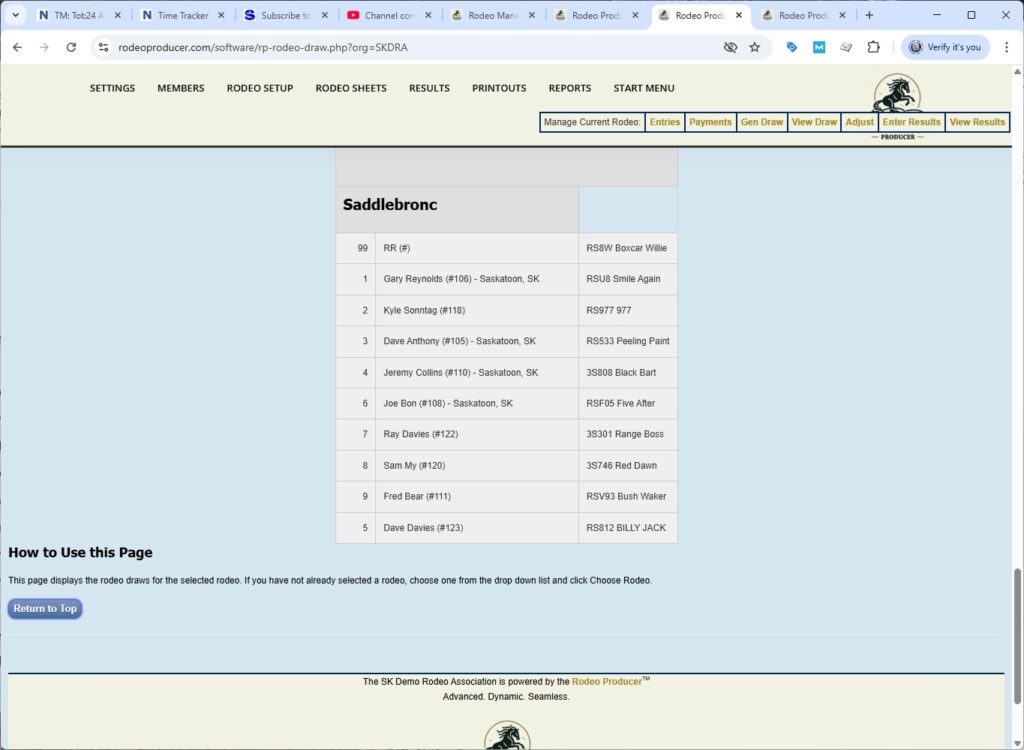Viewport: 1024px width, 750px height.
Task: Open the PRINTOUTS menu
Action: point(499,88)
